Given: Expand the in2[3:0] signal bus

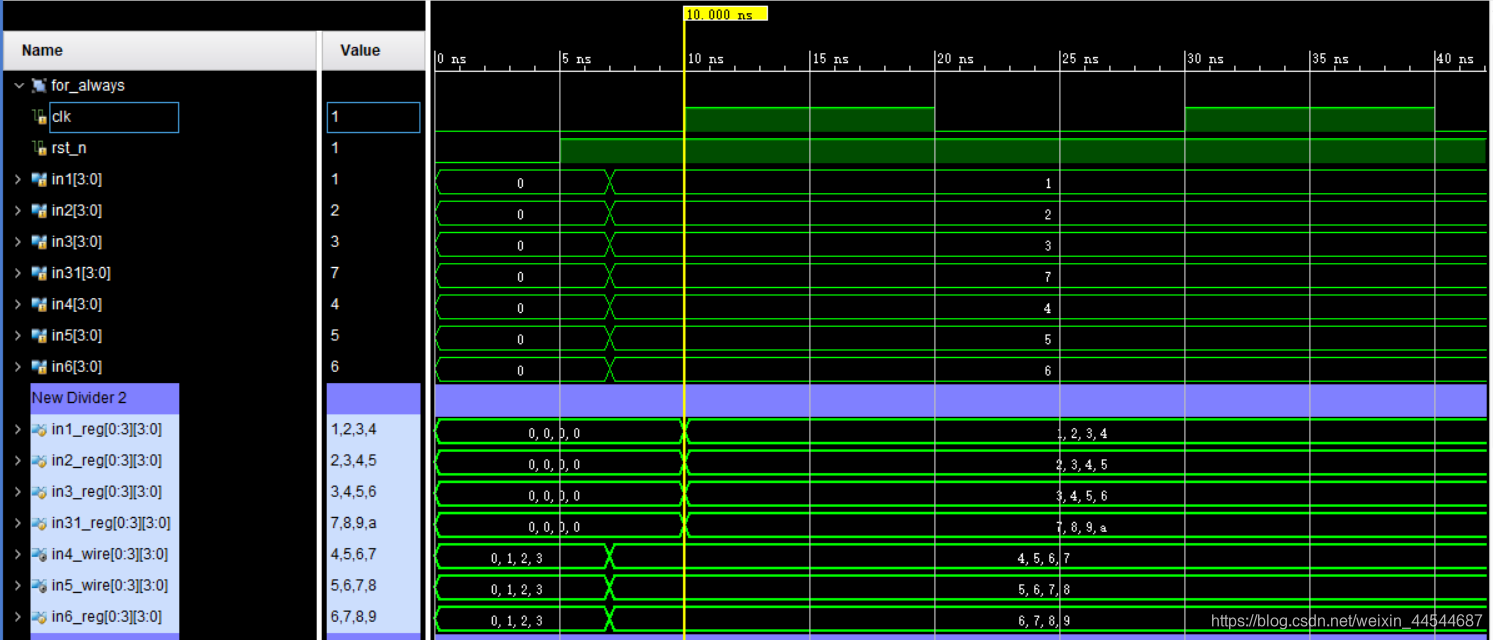Looking at the screenshot, I should tap(18, 211).
